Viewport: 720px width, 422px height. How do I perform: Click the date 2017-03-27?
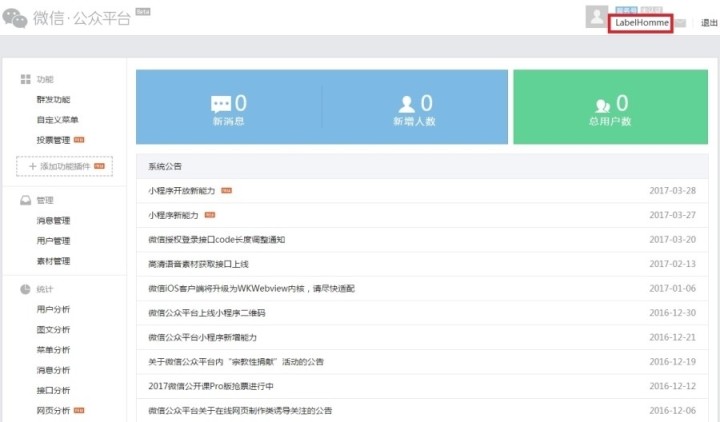coord(672,215)
